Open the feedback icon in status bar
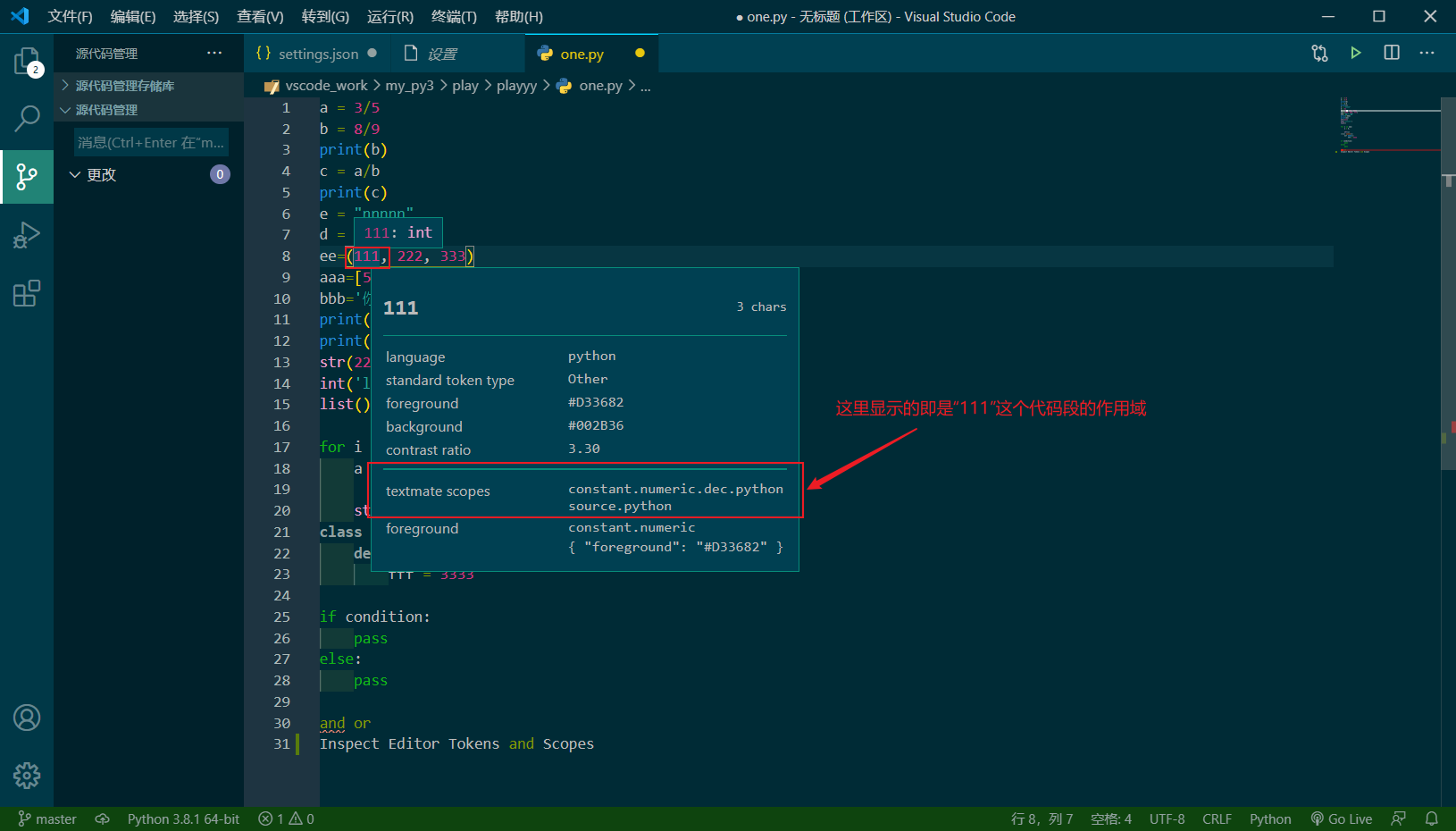This screenshot has width=1456, height=831. tap(1399, 818)
